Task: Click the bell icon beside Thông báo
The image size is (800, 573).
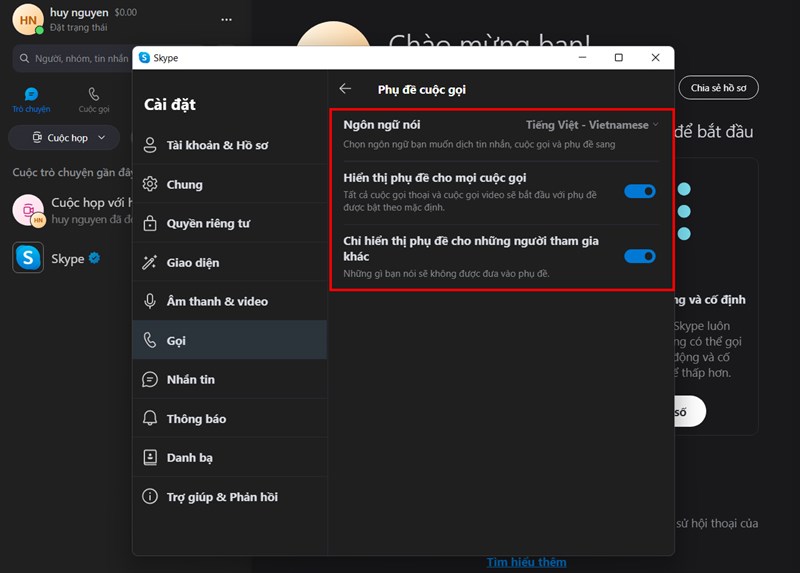Action: (x=150, y=418)
